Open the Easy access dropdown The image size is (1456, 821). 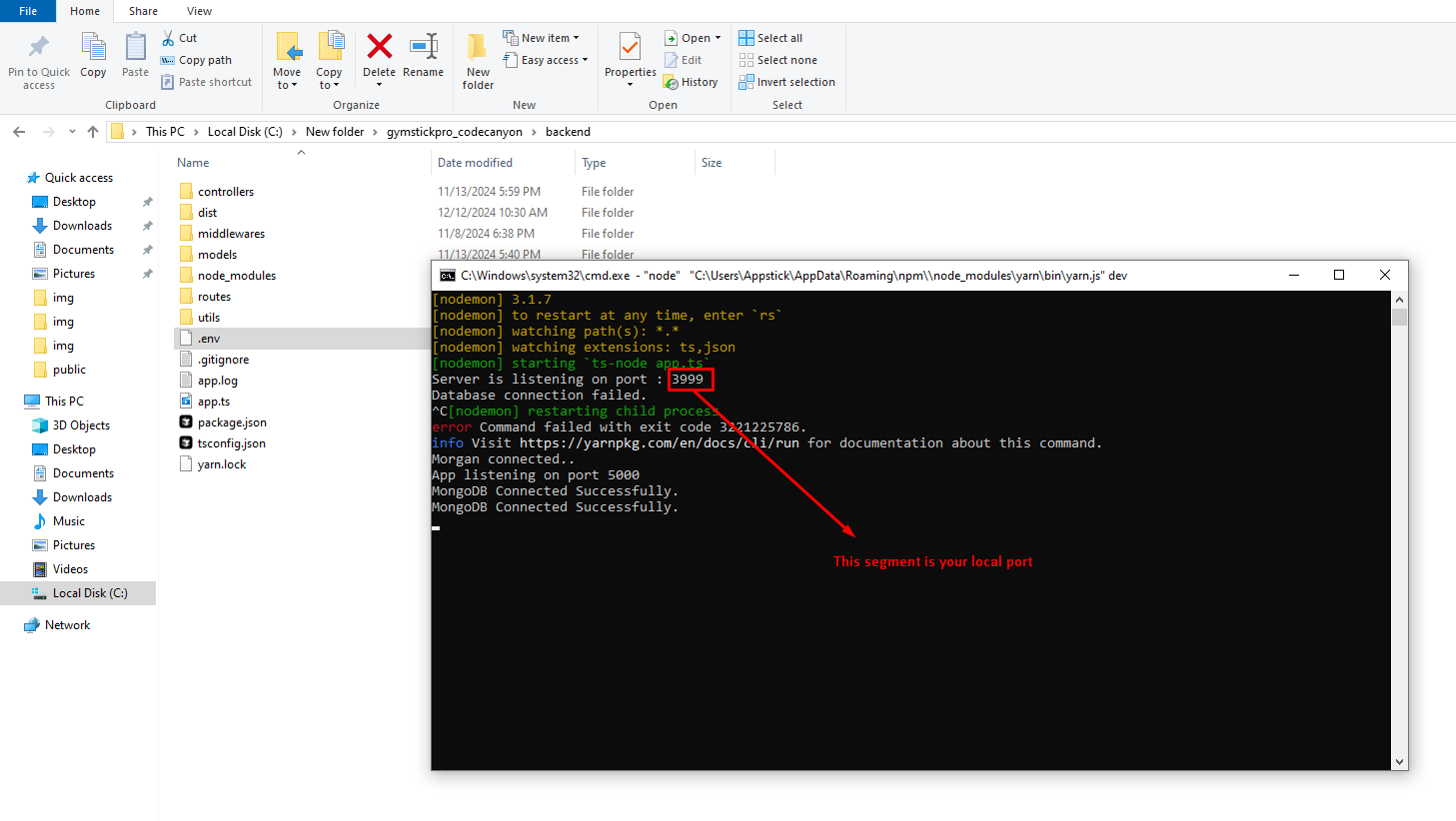point(546,60)
